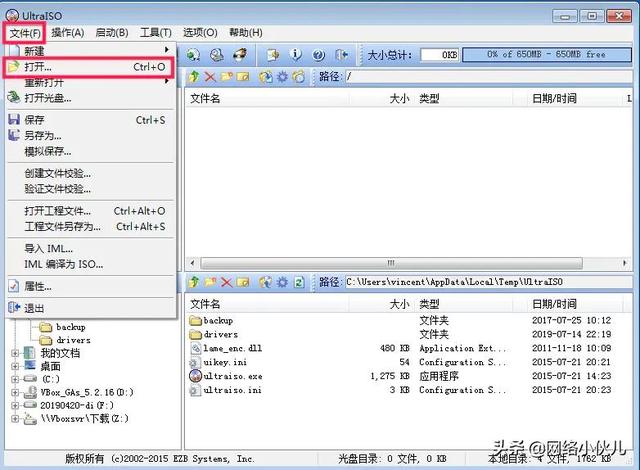Click the 650MB capacity progress bar
Screen dimensions: 640x470
coord(547,55)
